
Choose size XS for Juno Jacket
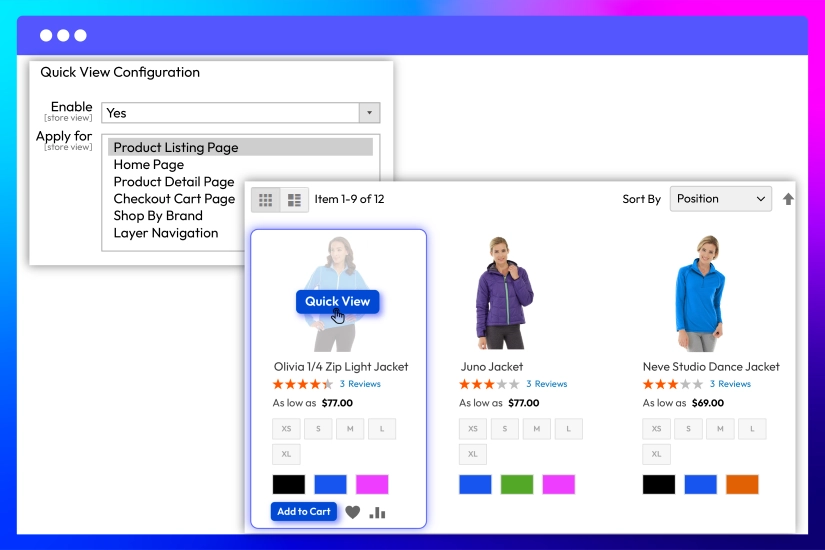[x=473, y=429]
